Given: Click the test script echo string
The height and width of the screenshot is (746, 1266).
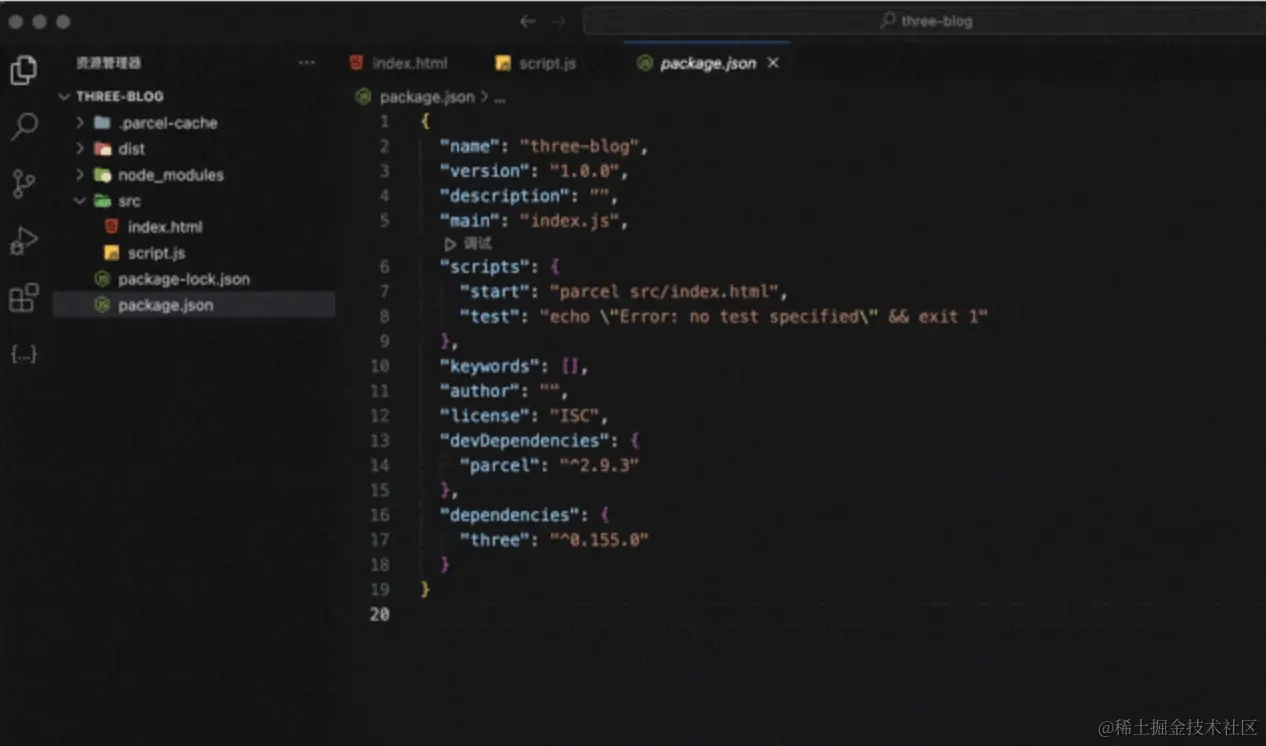Looking at the screenshot, I should [x=763, y=317].
